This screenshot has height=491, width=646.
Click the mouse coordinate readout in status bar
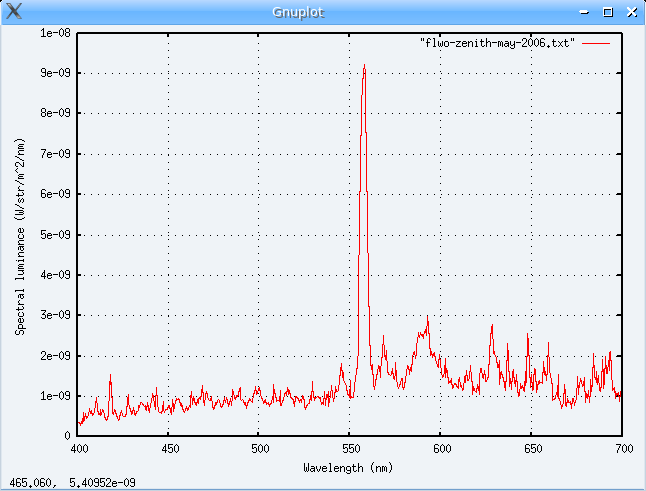tap(73, 483)
